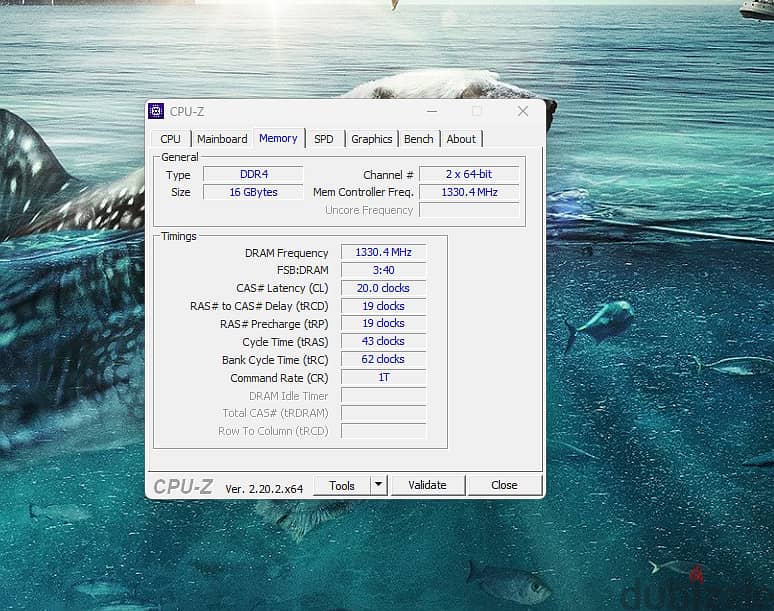Image resolution: width=774 pixels, height=611 pixels.
Task: Click the Bank Cycle Time (tRC) label
Action: coord(275,360)
